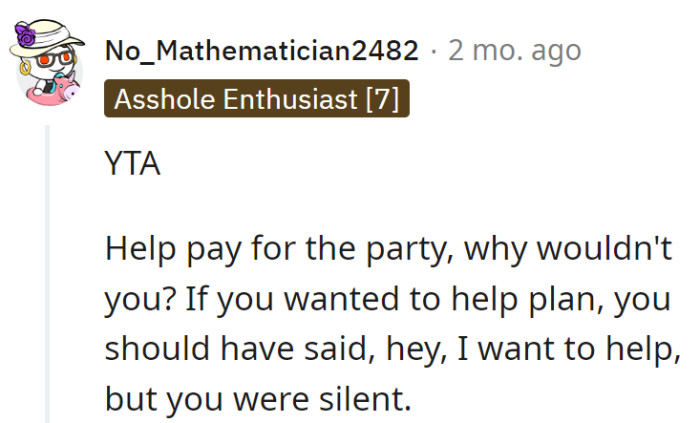This screenshot has height=423, width=700.
Task: Click the pink flamingo float in the avatar
Action: pos(64,88)
